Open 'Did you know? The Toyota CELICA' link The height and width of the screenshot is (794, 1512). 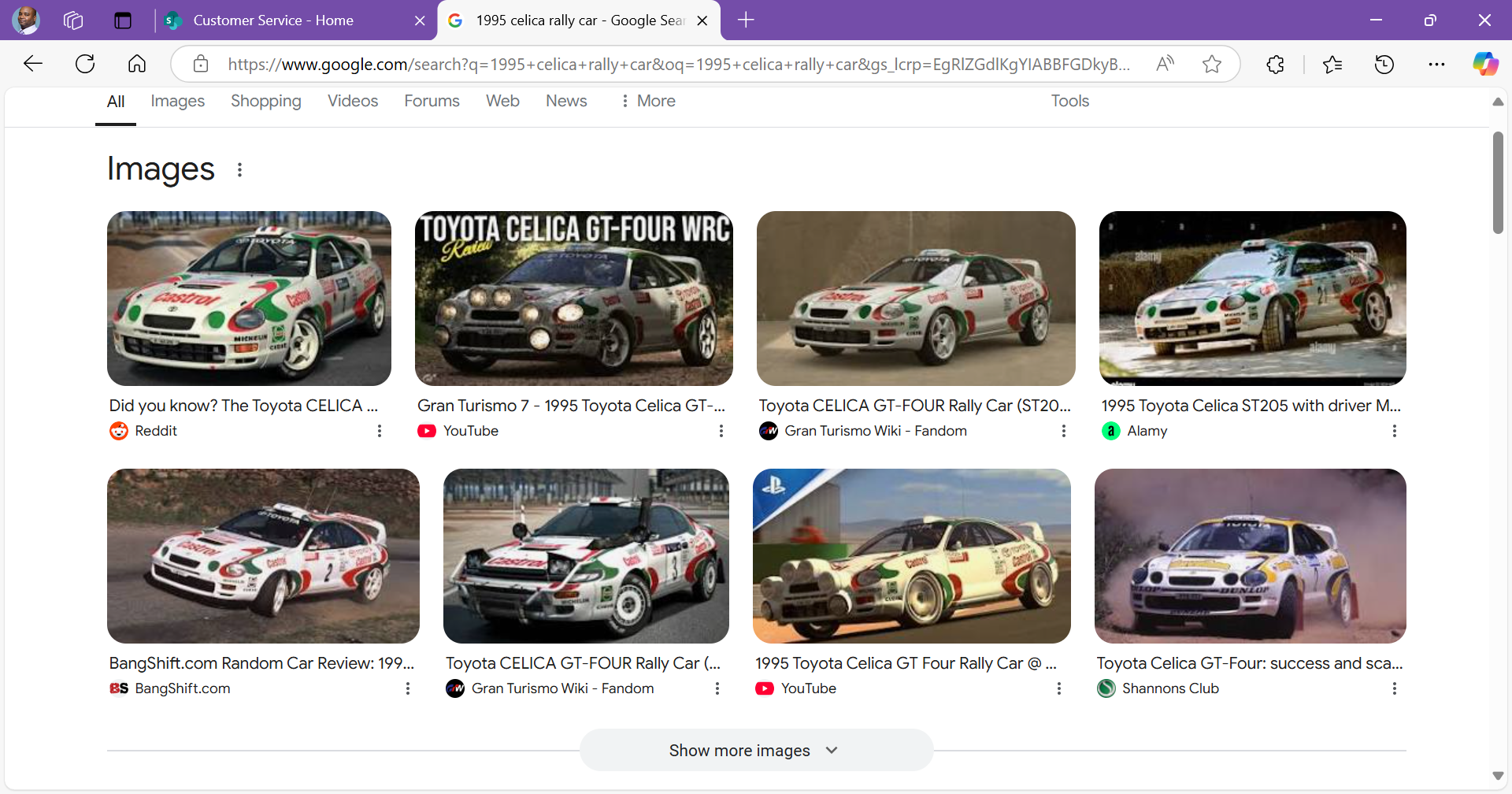pos(243,406)
